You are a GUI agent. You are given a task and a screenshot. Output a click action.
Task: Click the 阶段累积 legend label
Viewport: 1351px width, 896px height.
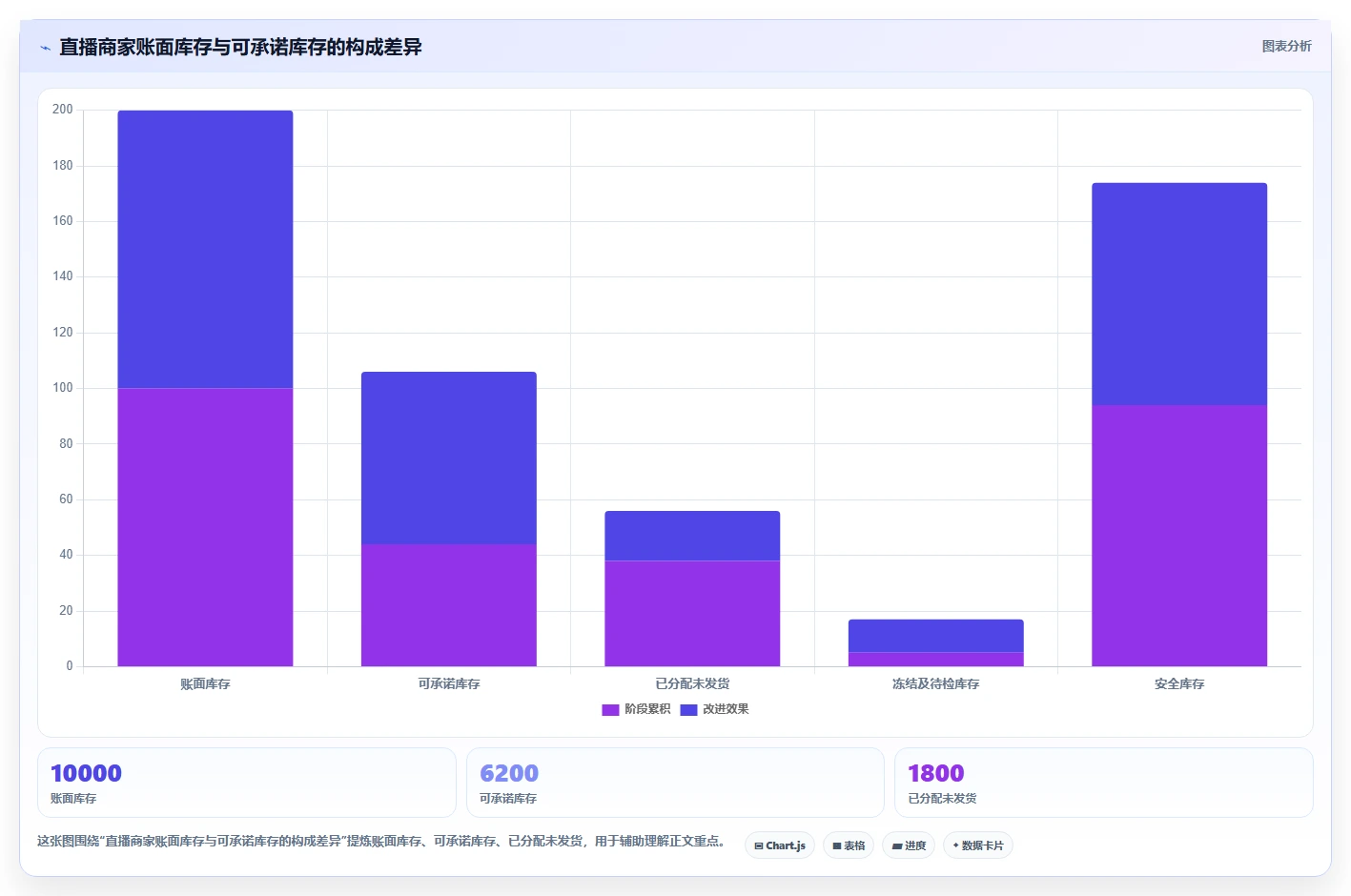(647, 709)
